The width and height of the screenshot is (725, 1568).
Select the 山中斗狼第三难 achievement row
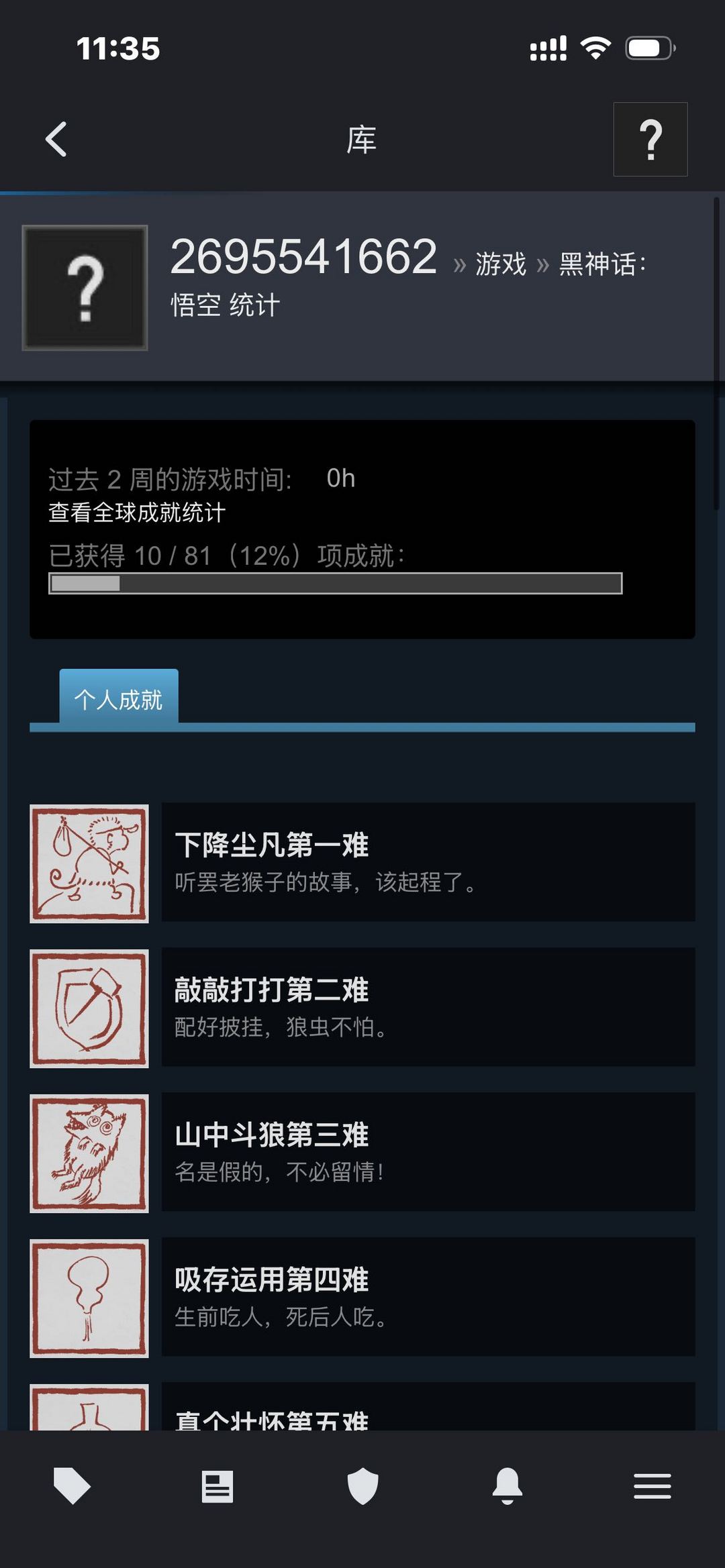point(362,1153)
